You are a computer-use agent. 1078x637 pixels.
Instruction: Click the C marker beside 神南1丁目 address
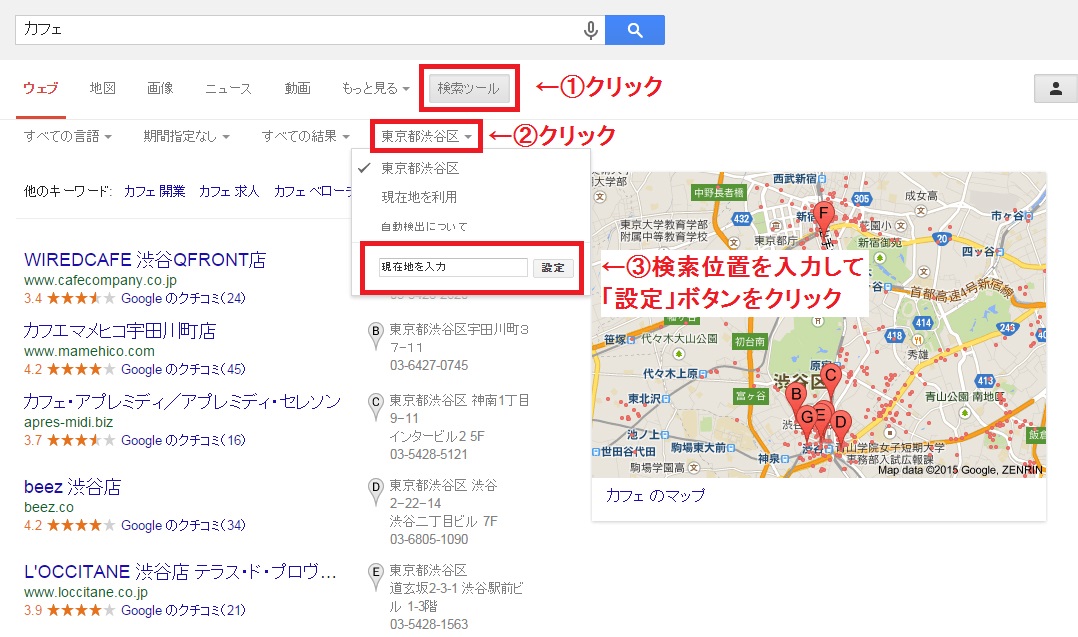[375, 405]
